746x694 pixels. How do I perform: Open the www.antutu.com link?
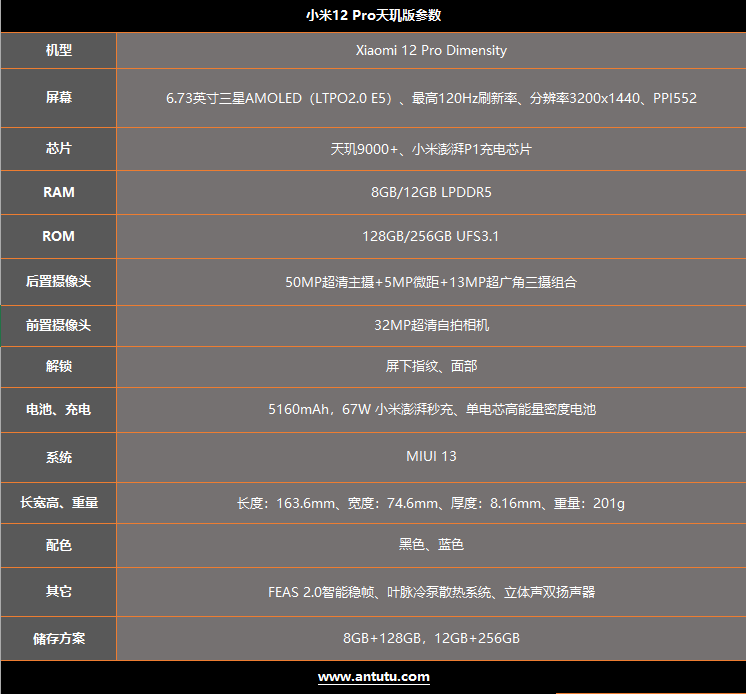pos(373,676)
